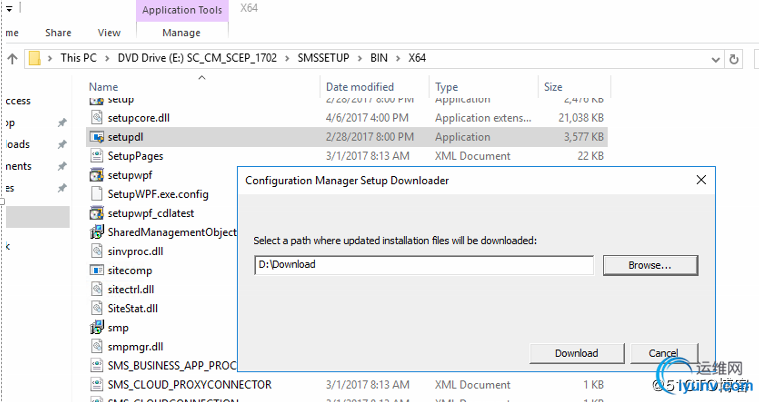The image size is (759, 402).
Task: Sort by Size column header
Action: pyautogui.click(x=553, y=87)
